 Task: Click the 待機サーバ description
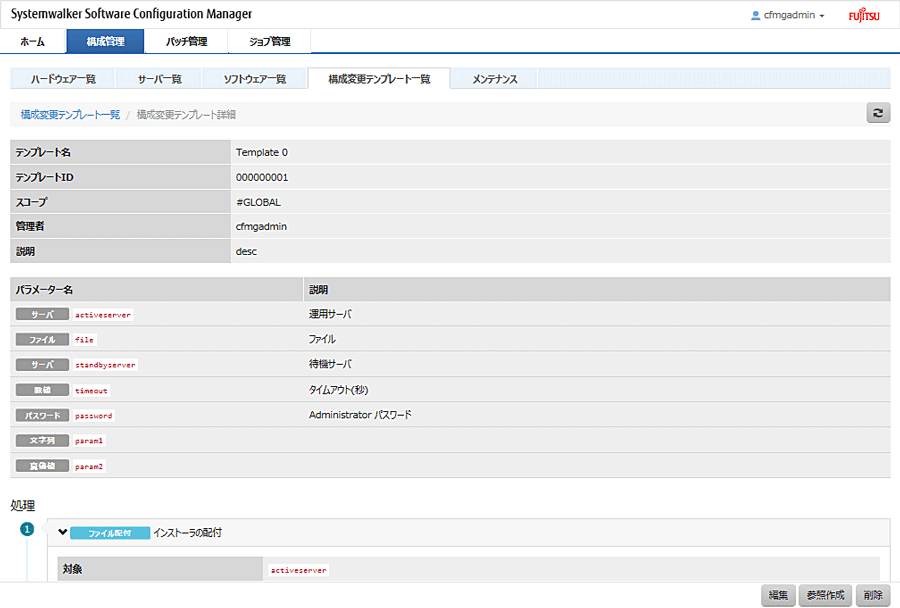point(330,364)
